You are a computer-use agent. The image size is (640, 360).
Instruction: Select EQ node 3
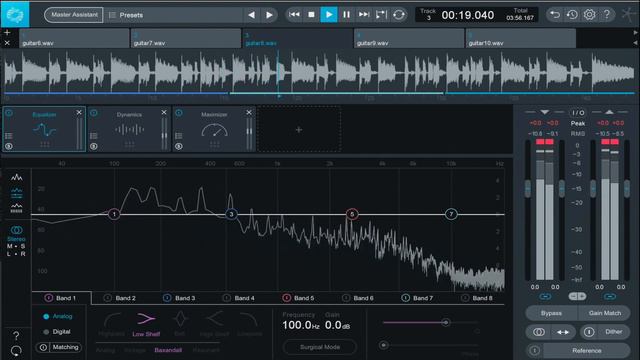[231, 214]
